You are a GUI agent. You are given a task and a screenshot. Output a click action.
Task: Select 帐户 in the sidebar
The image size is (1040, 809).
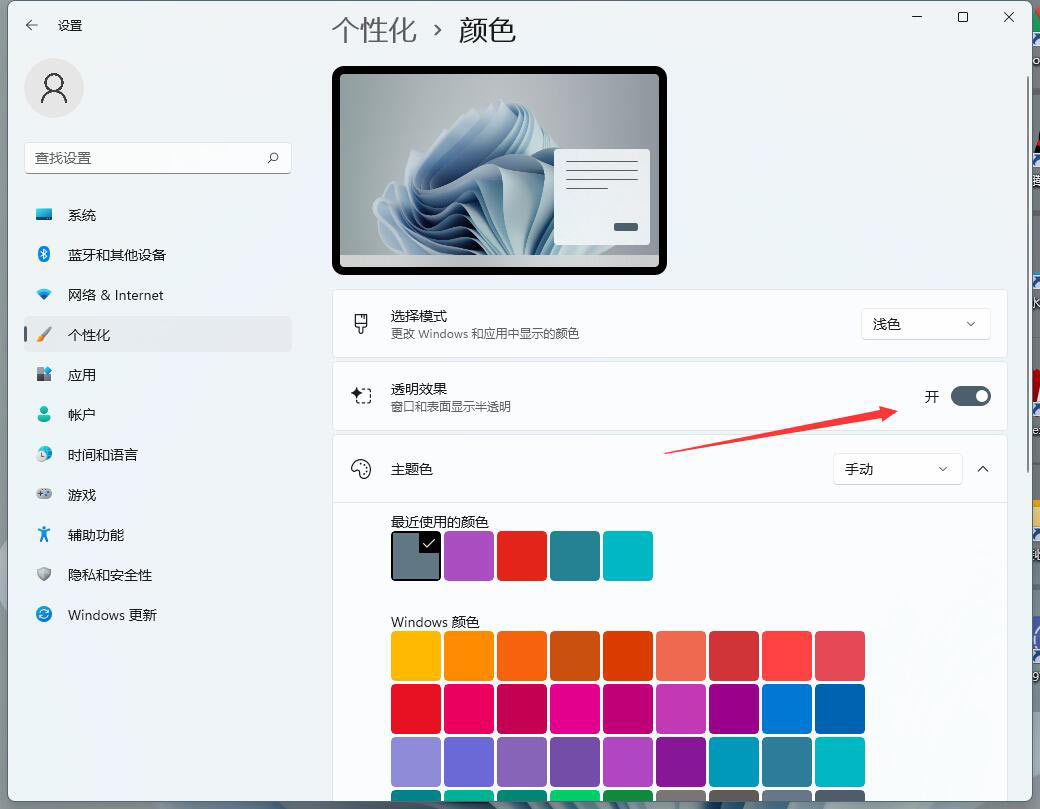click(82, 414)
